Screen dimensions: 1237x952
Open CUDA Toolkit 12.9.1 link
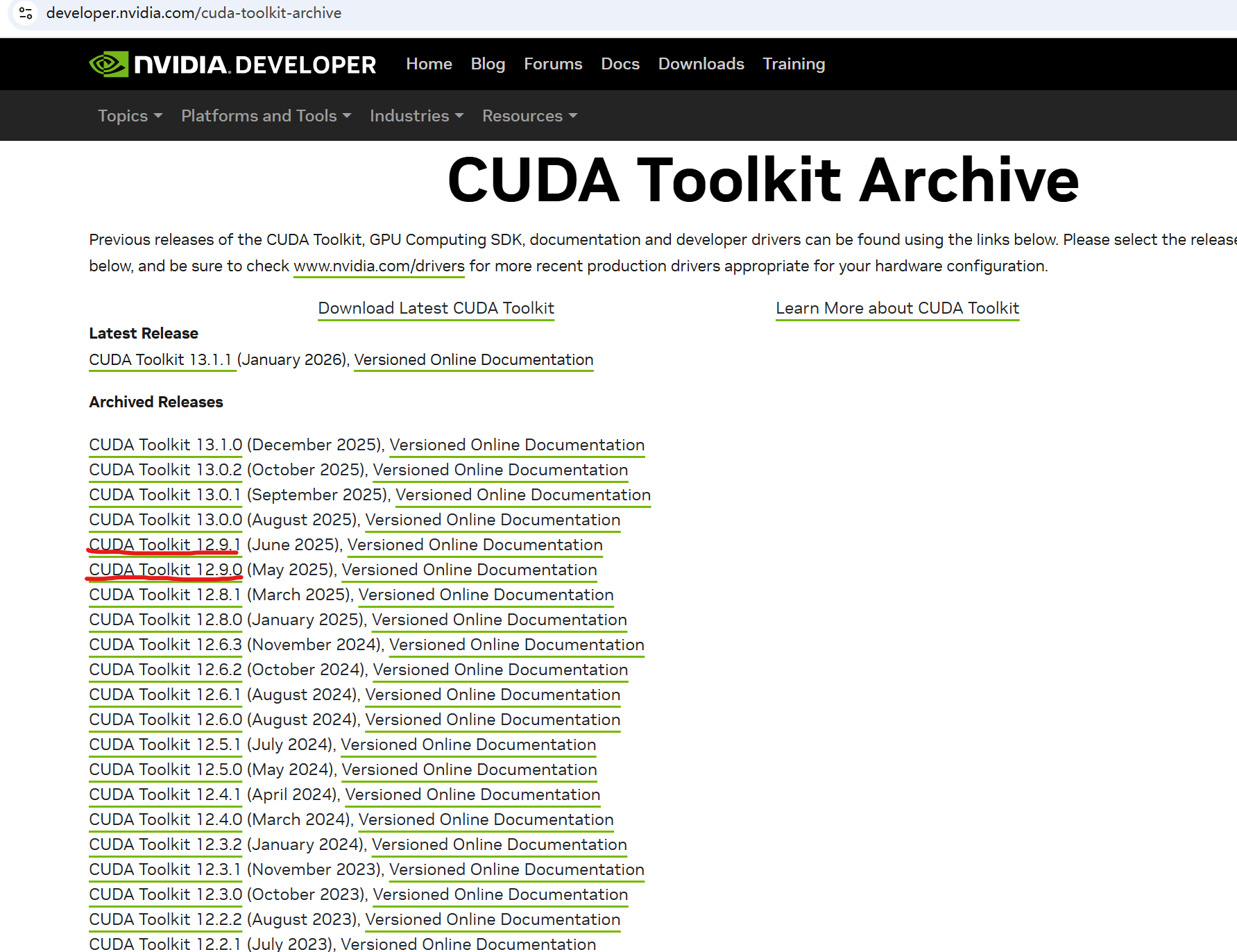[165, 545]
